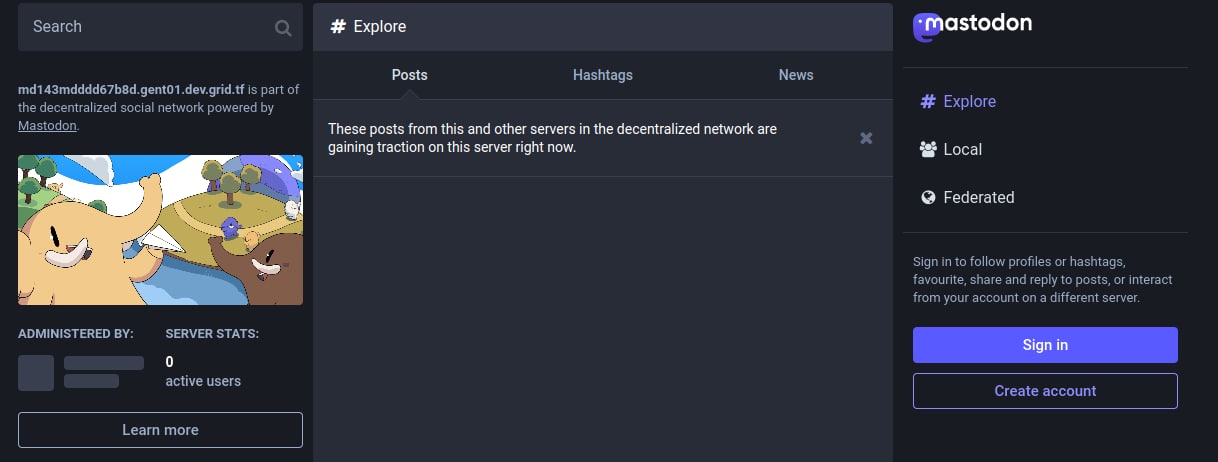1218x462 pixels.
Task: Click the Learn more button
Action: pos(160,430)
